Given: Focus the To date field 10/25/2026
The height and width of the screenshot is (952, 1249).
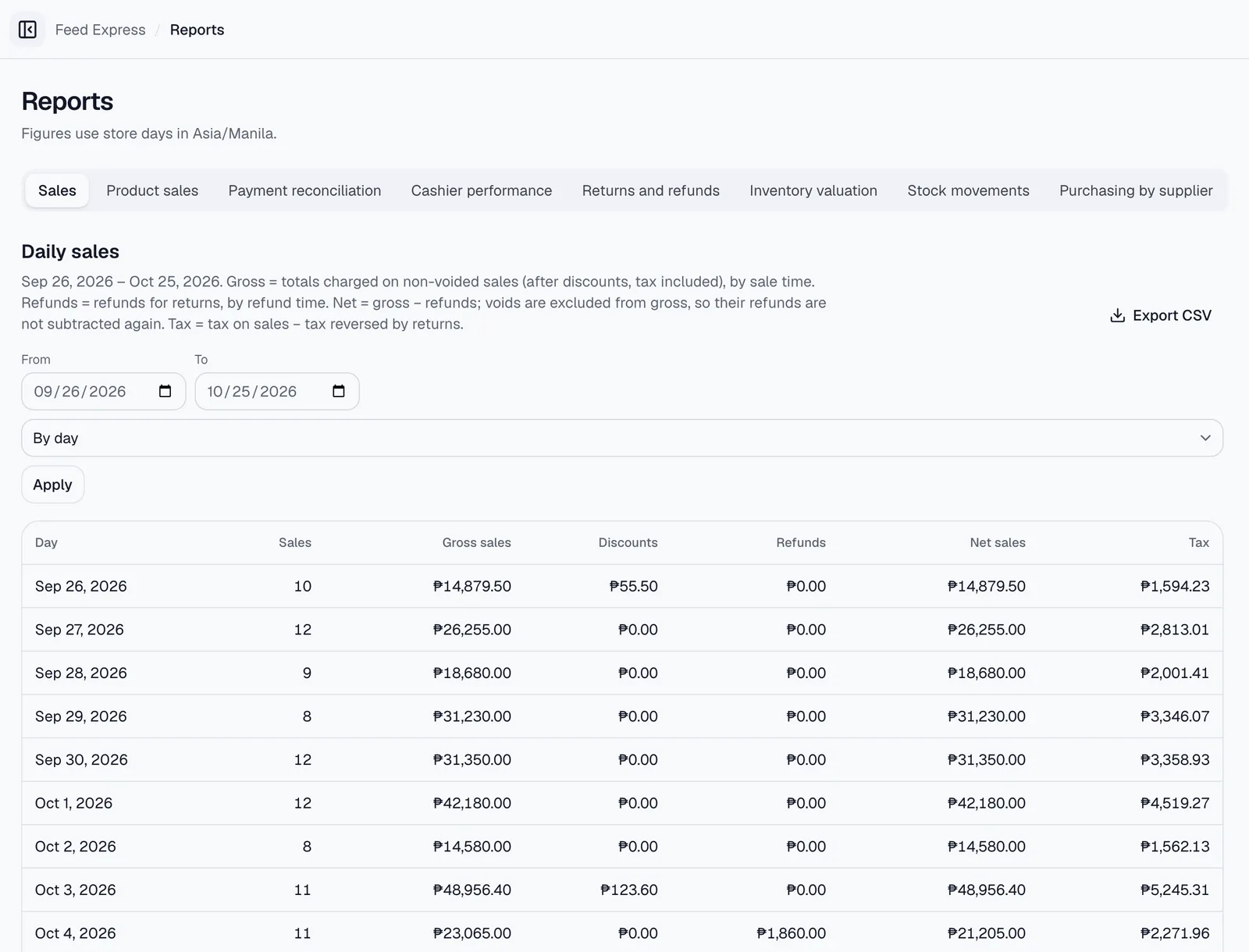Looking at the screenshot, I should [x=277, y=391].
